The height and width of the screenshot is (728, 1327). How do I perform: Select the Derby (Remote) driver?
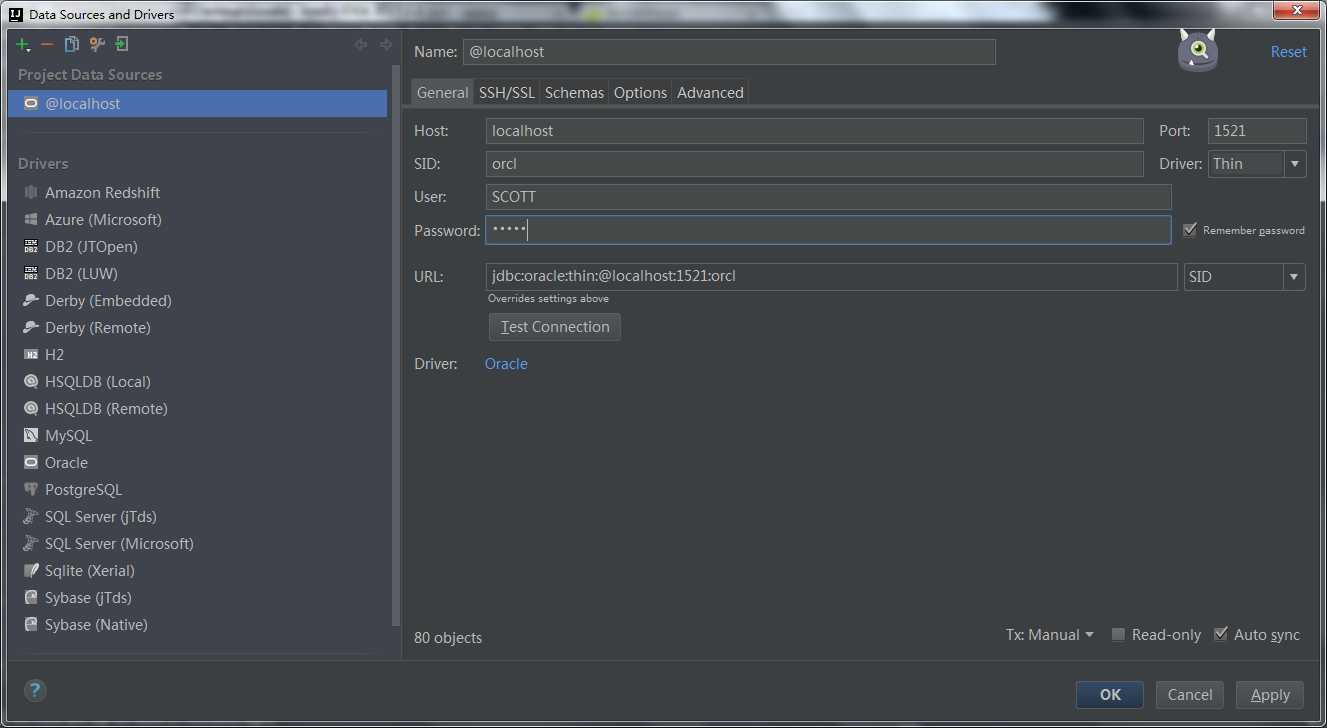(98, 327)
